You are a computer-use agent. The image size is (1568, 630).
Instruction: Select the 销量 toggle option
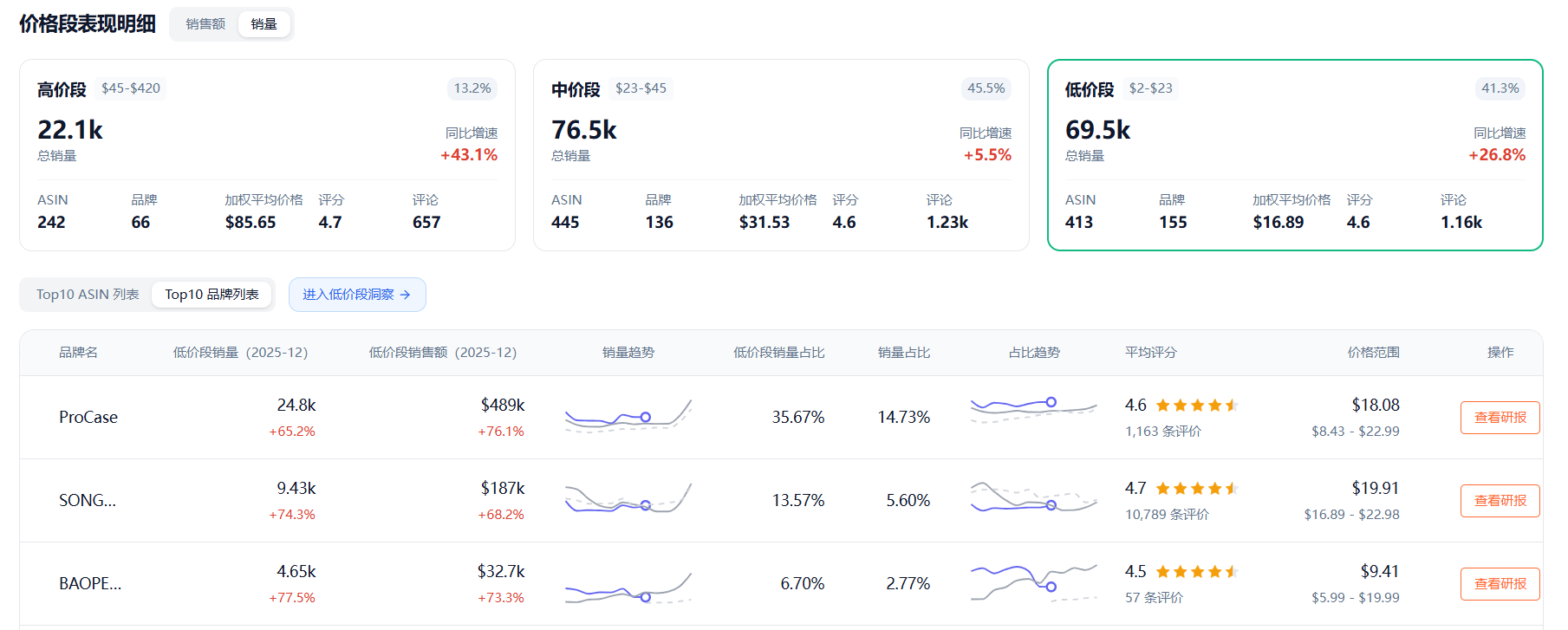coord(264,24)
